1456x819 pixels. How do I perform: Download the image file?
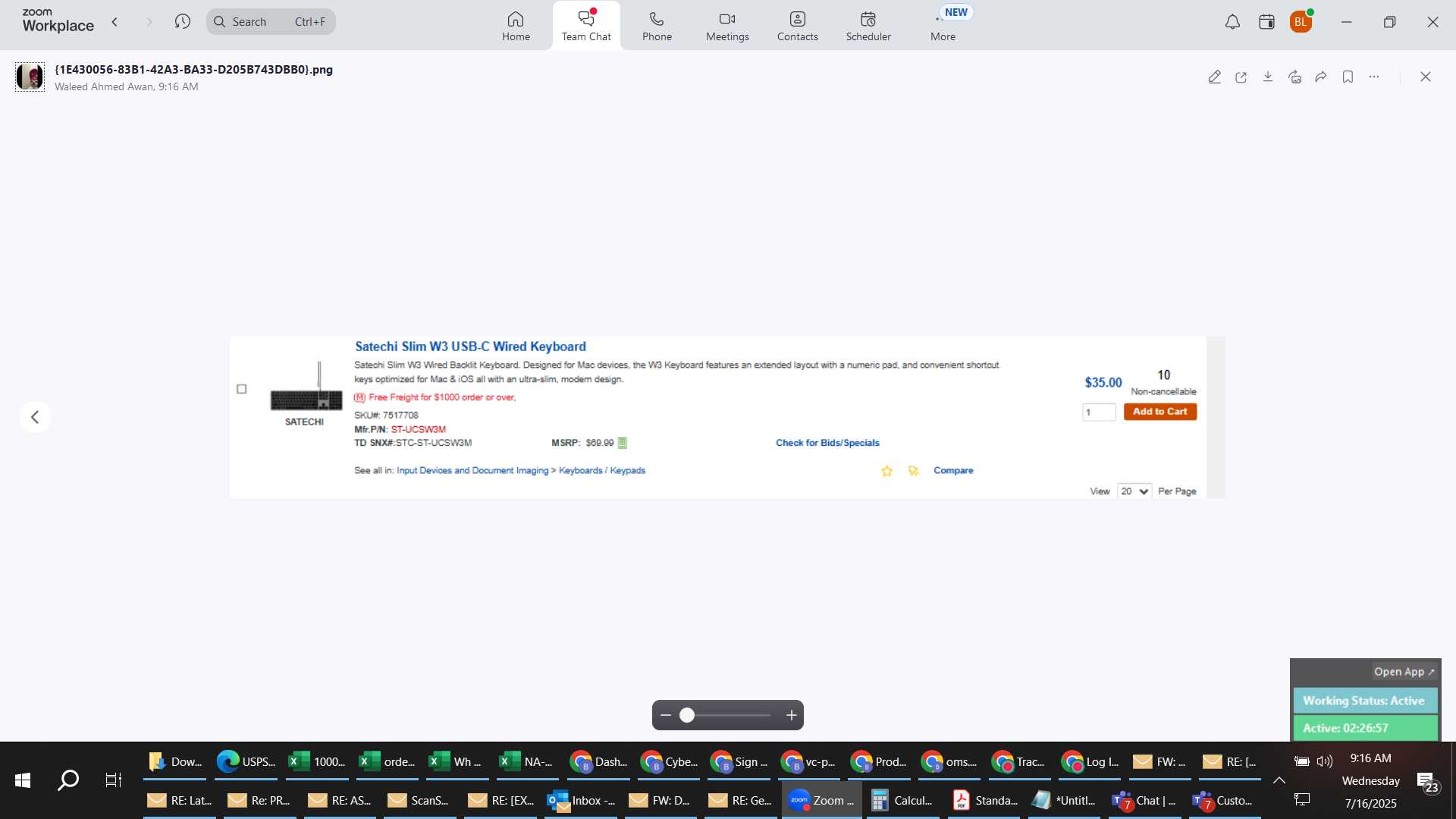[x=1267, y=77]
